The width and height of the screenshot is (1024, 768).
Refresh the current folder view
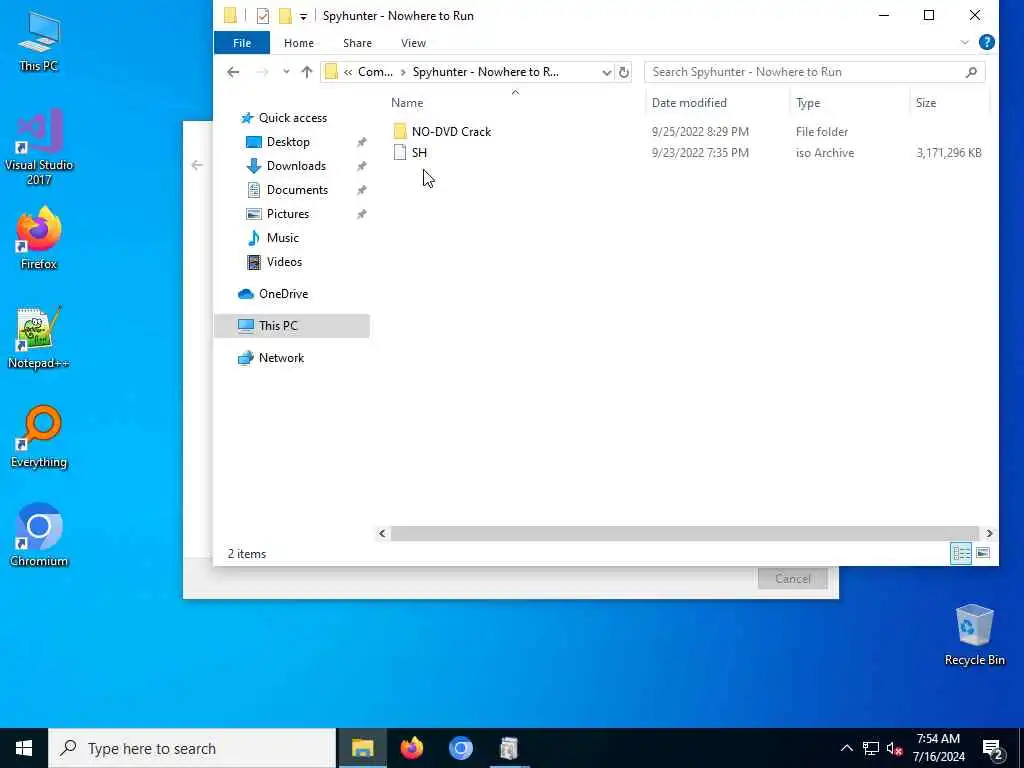(x=624, y=72)
